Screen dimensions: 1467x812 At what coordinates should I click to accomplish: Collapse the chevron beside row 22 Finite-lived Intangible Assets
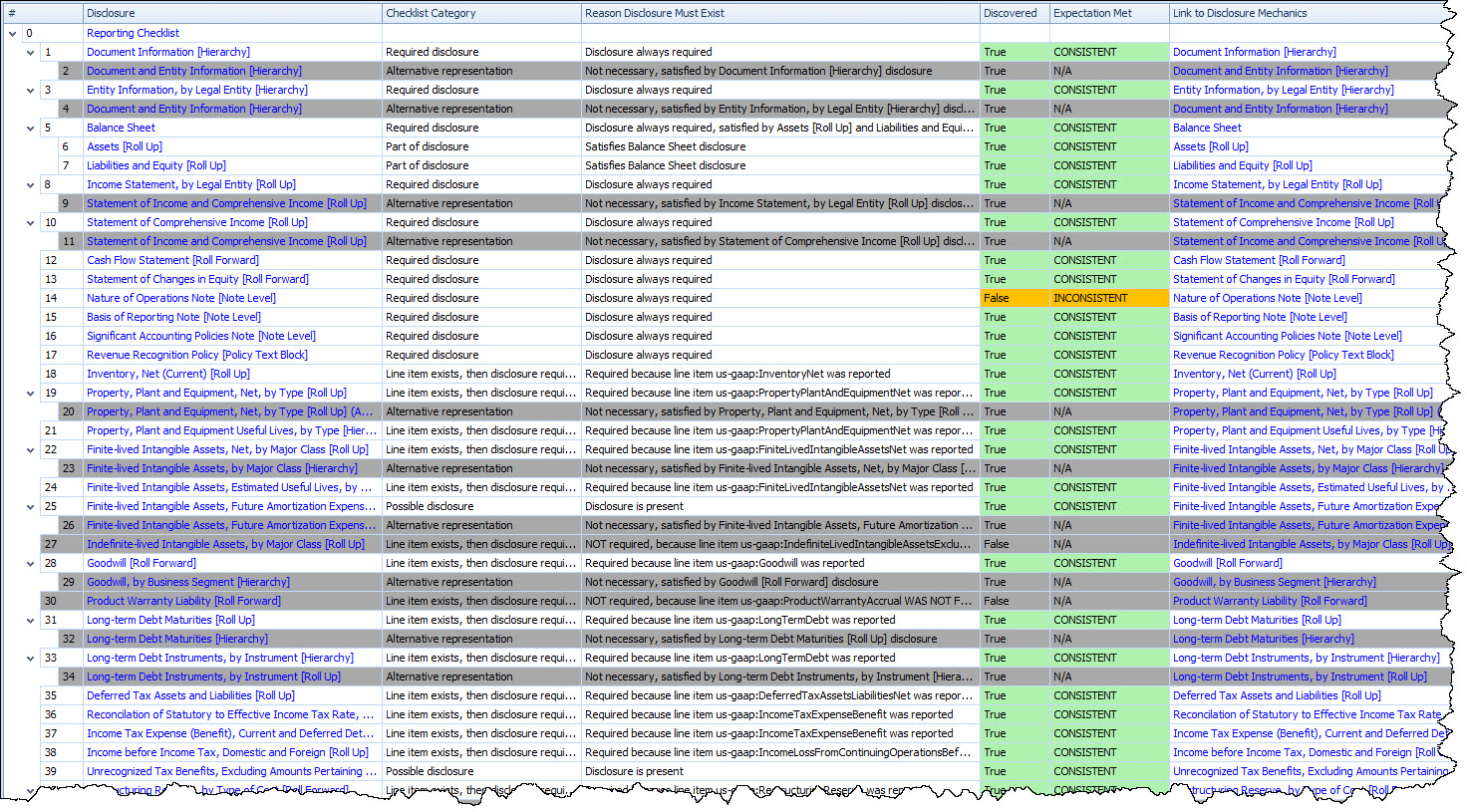(x=31, y=449)
